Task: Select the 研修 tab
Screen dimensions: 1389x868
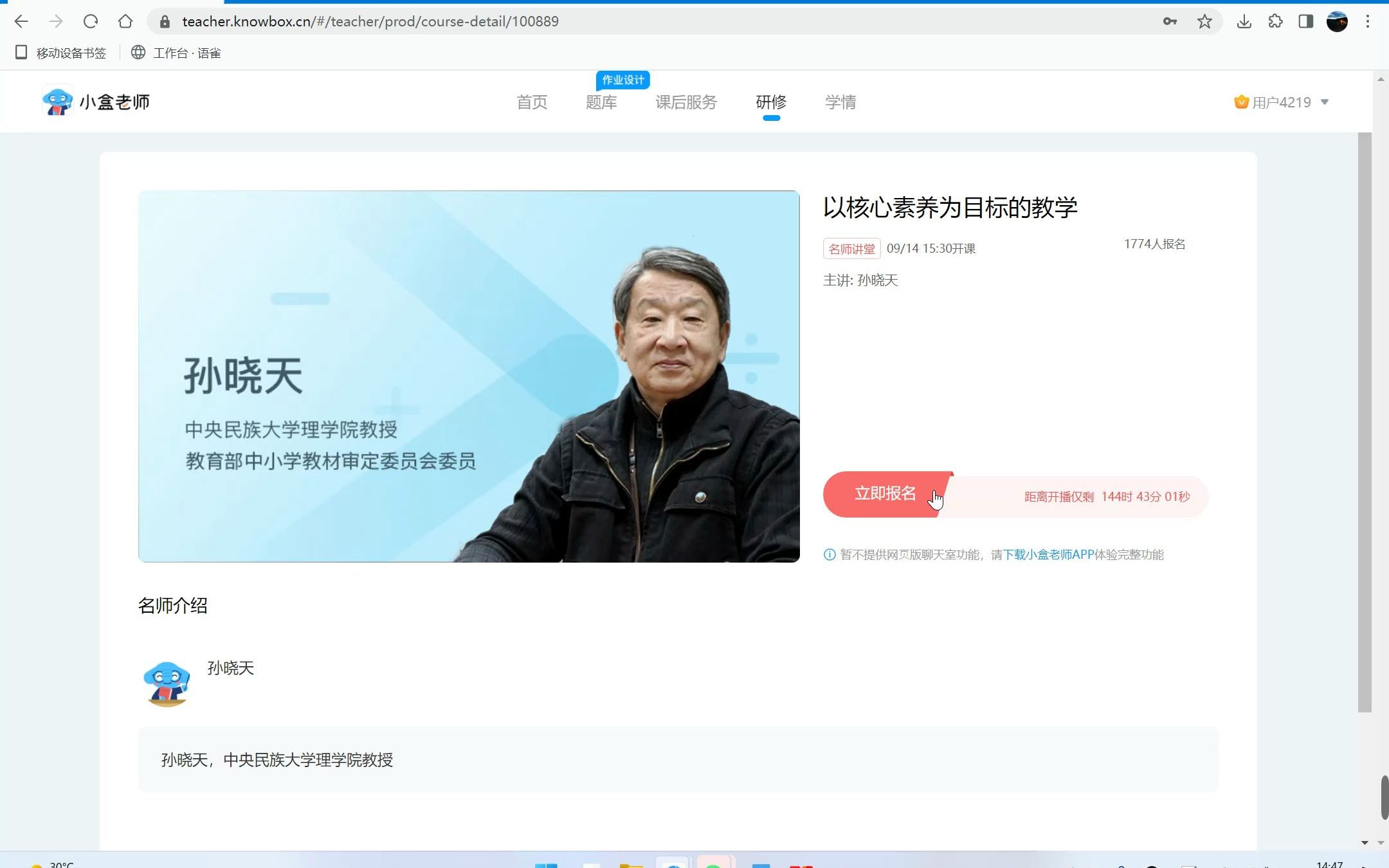Action: tap(771, 102)
